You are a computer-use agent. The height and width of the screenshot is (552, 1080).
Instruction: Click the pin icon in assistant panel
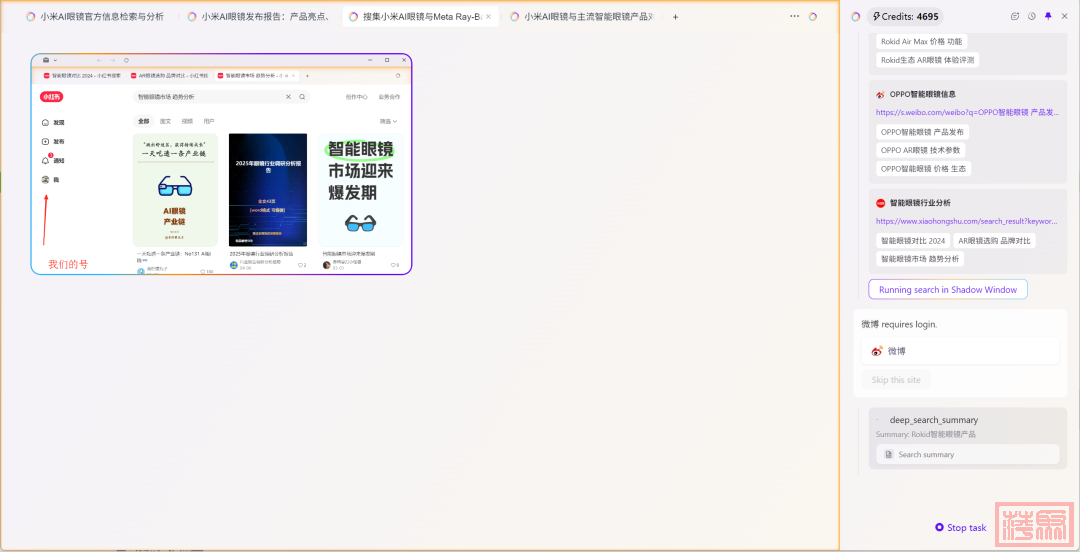pos(1048,16)
